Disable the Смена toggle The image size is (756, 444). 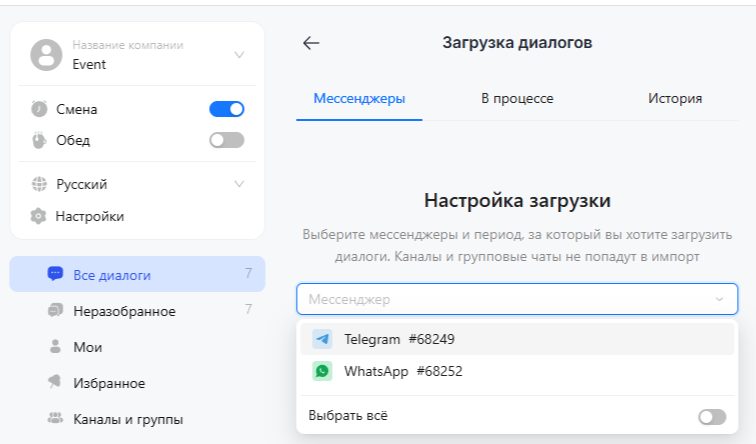click(226, 109)
